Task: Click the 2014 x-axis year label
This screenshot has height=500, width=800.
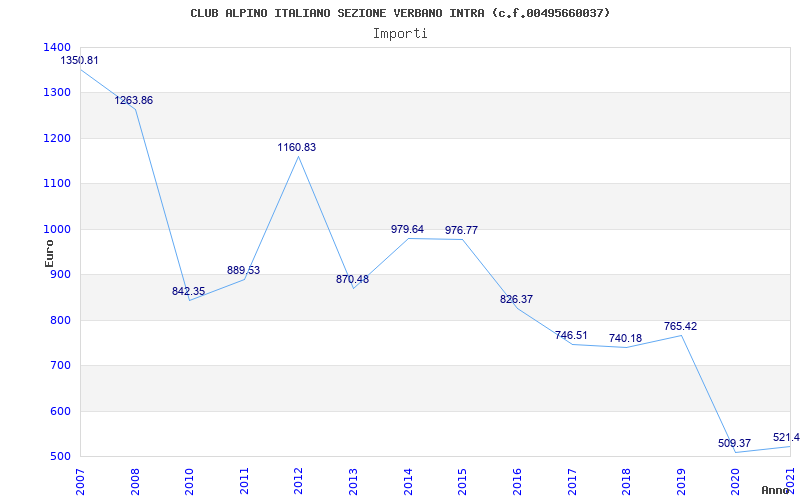Action: (408, 481)
